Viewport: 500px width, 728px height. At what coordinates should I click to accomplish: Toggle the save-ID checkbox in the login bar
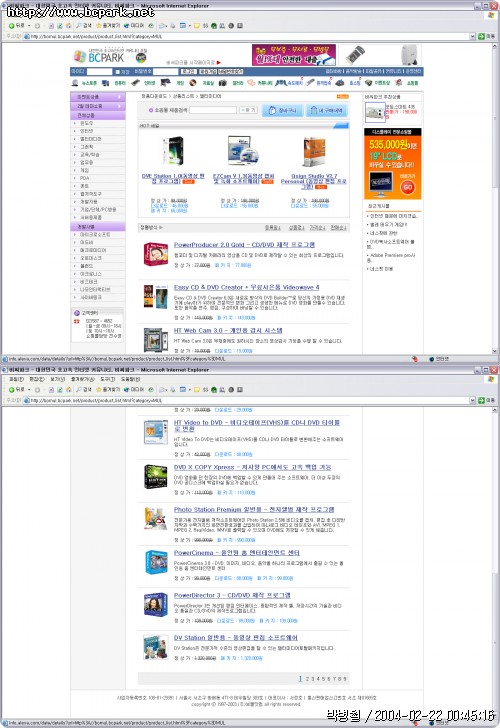click(x=117, y=72)
